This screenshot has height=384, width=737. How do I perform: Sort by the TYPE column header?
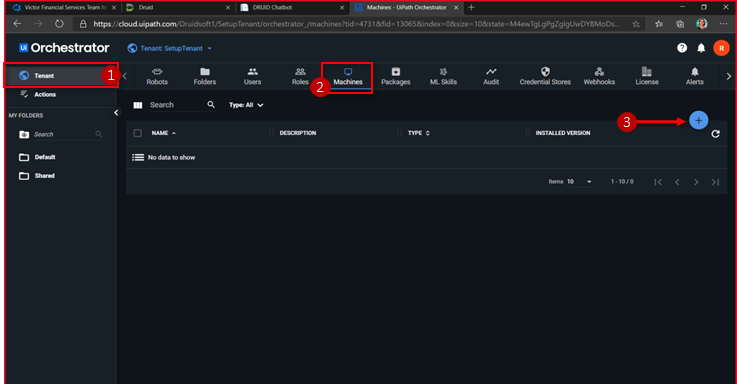(x=418, y=133)
